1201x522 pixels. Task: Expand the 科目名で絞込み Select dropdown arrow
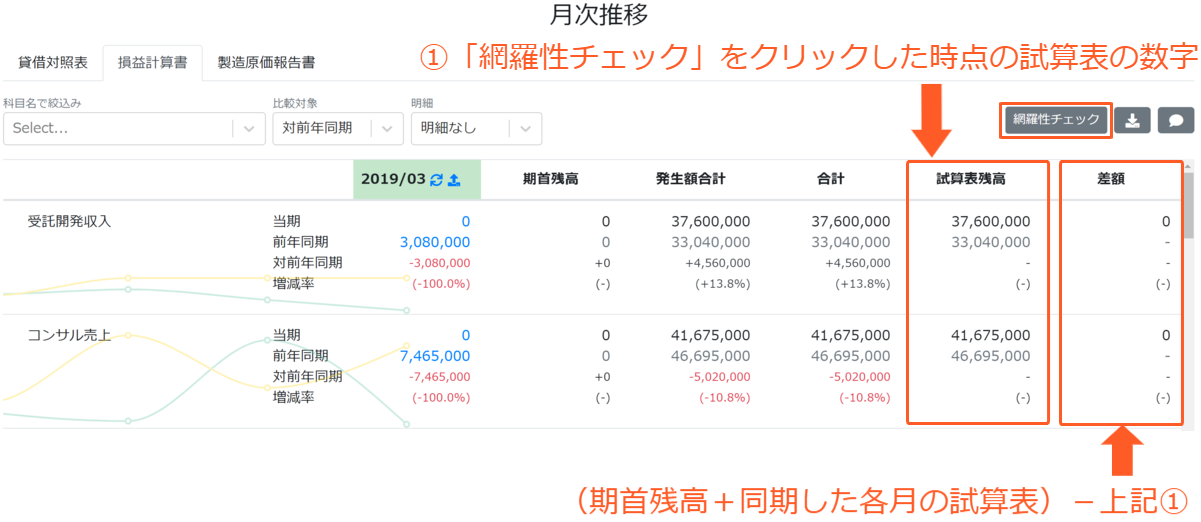click(248, 128)
